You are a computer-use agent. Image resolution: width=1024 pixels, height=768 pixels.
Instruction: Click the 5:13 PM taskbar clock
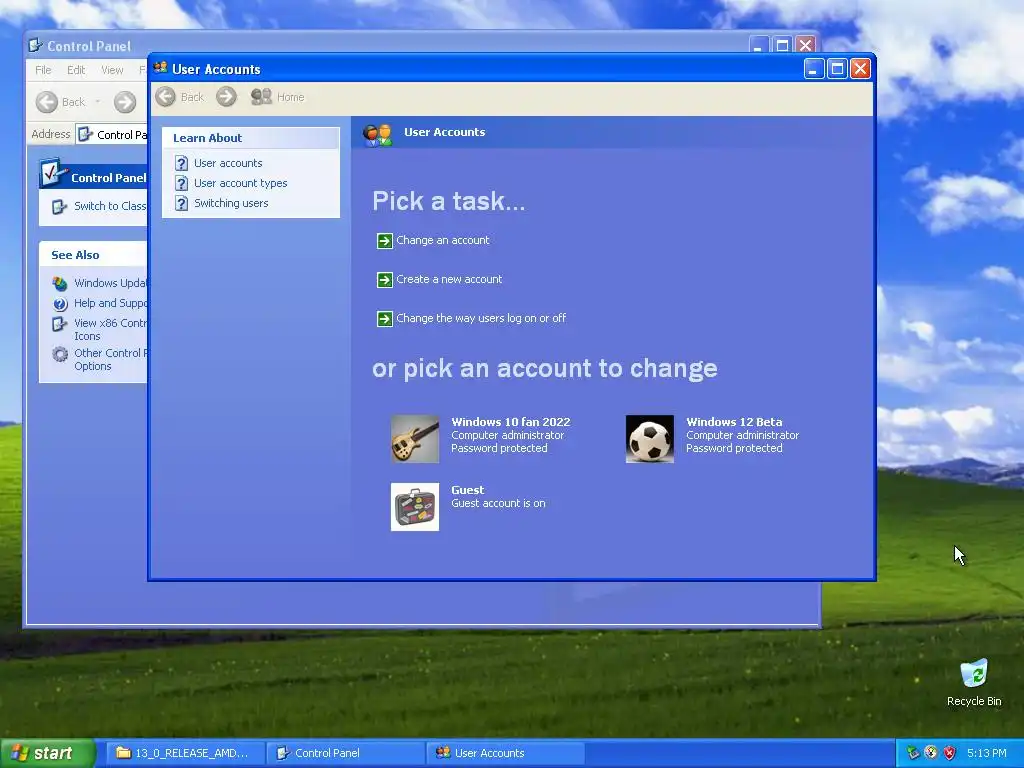point(986,753)
